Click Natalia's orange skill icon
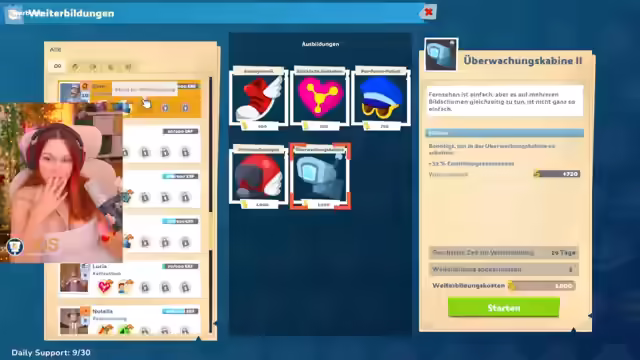Screen dimensions: 640x360 click(105, 329)
